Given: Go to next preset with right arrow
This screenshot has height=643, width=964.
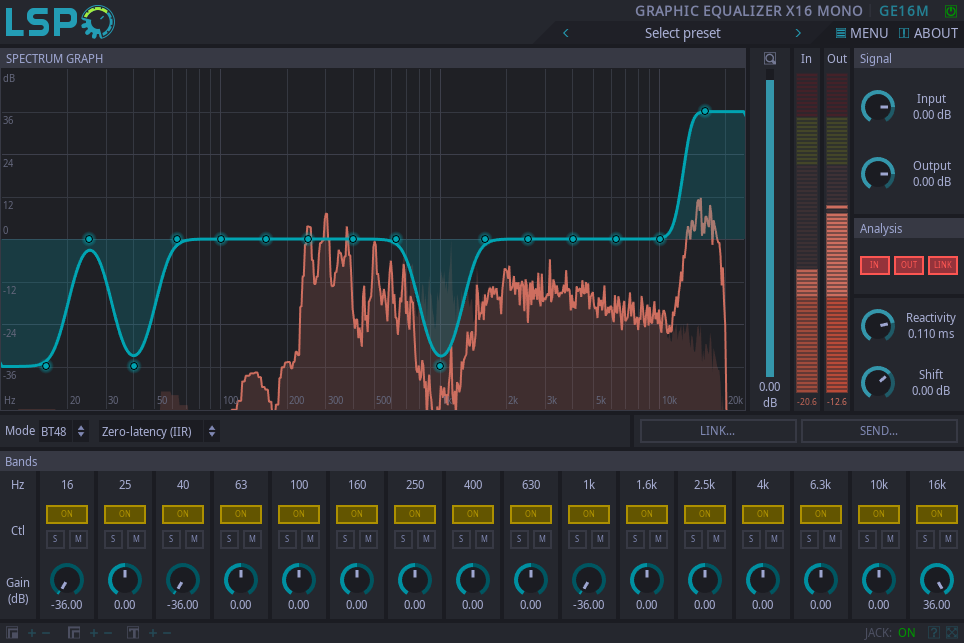Looking at the screenshot, I should coord(798,33).
